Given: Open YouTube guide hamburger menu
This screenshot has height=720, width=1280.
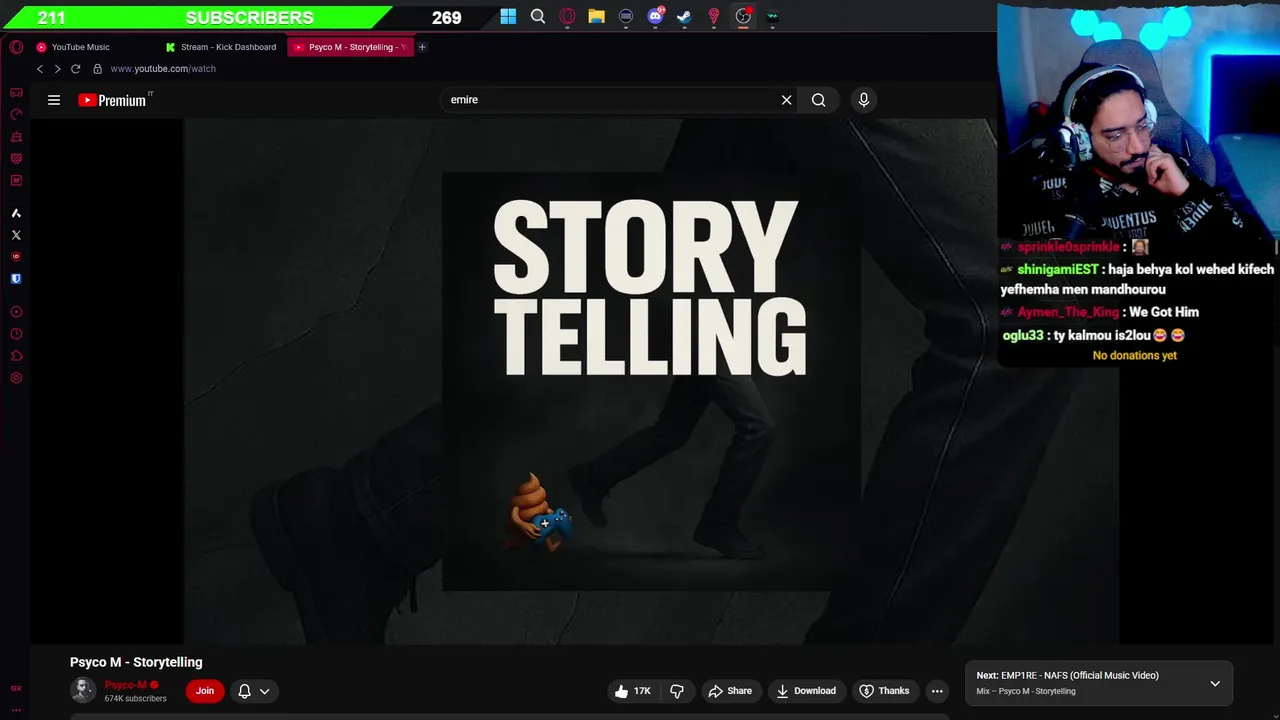Looking at the screenshot, I should point(54,100).
